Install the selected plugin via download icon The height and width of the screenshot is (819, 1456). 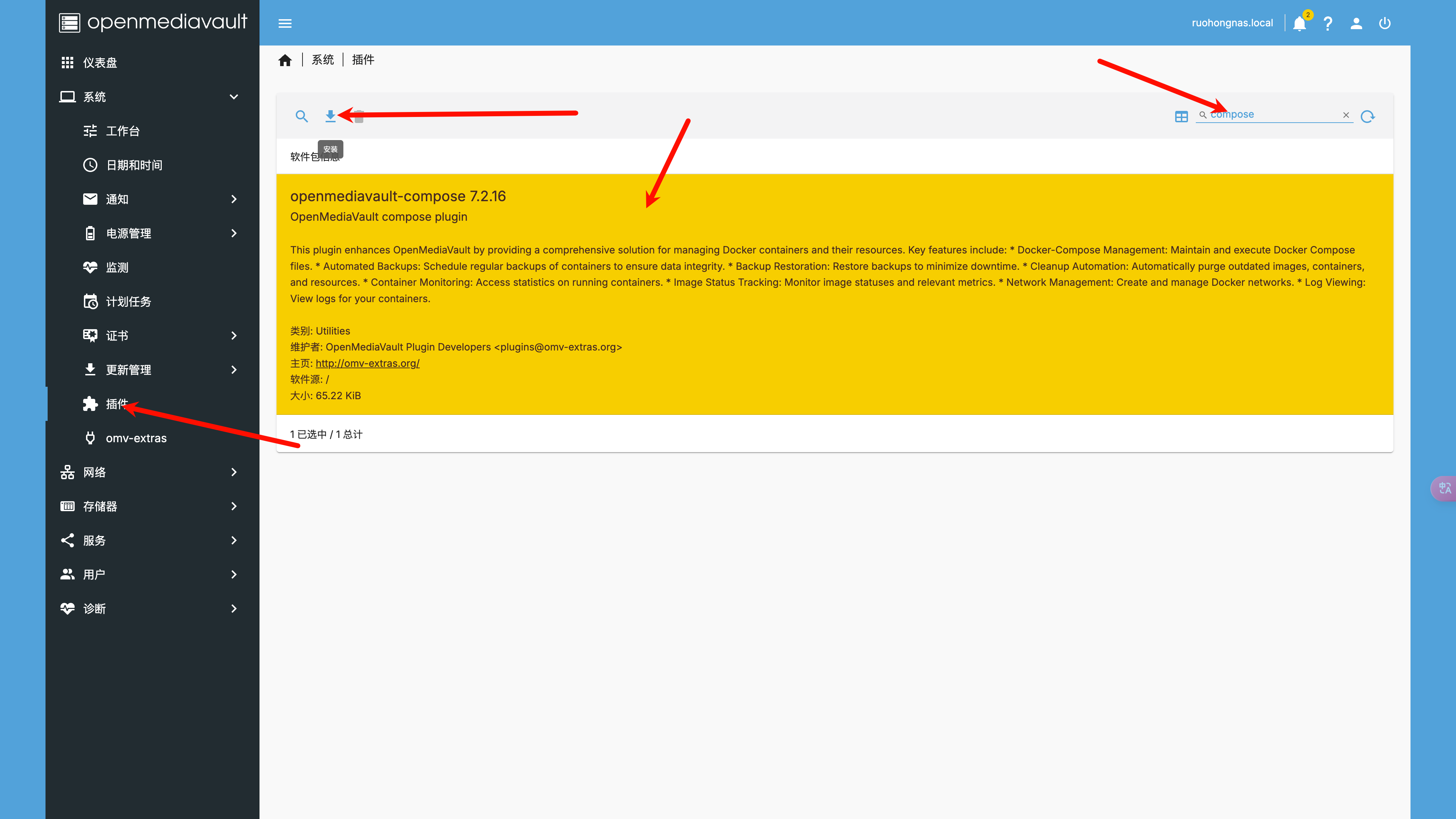point(330,117)
